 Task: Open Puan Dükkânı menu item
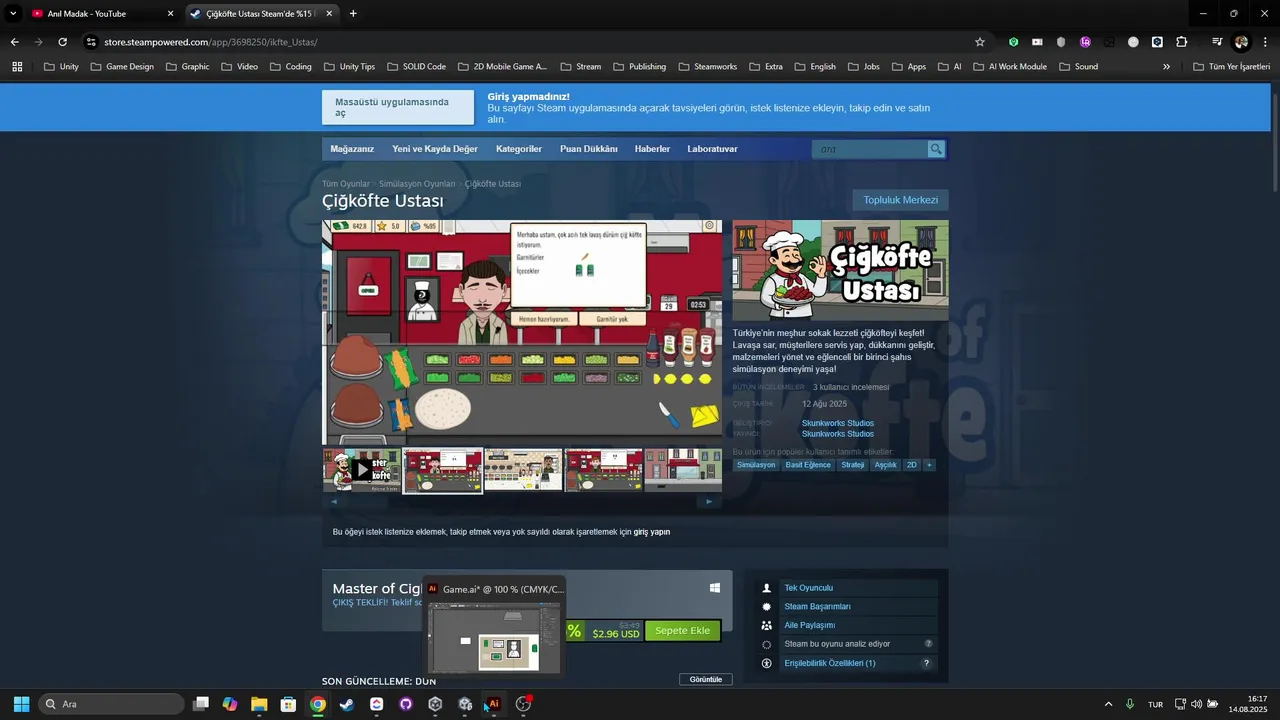click(x=589, y=149)
